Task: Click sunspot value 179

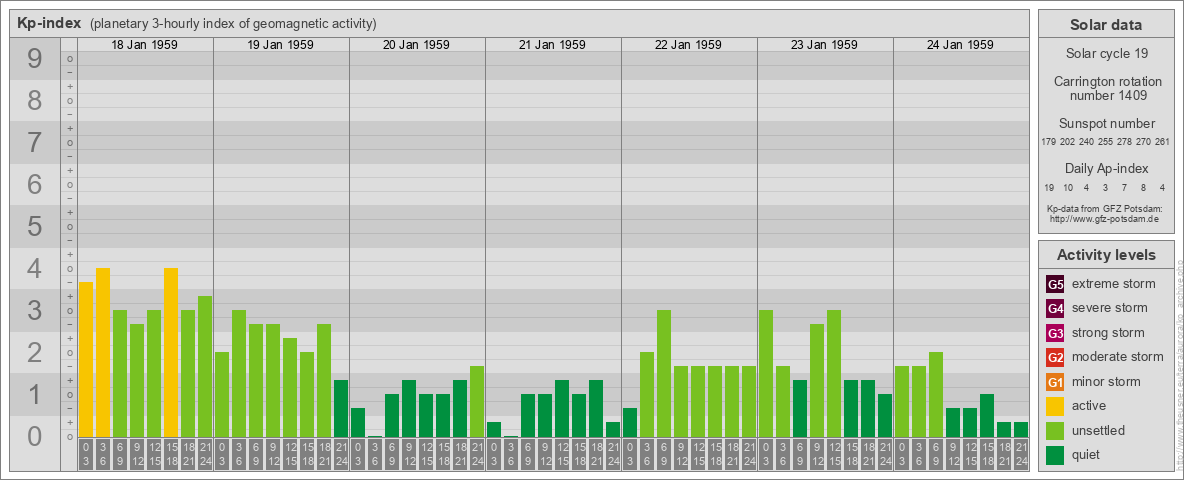Action: [1048, 142]
